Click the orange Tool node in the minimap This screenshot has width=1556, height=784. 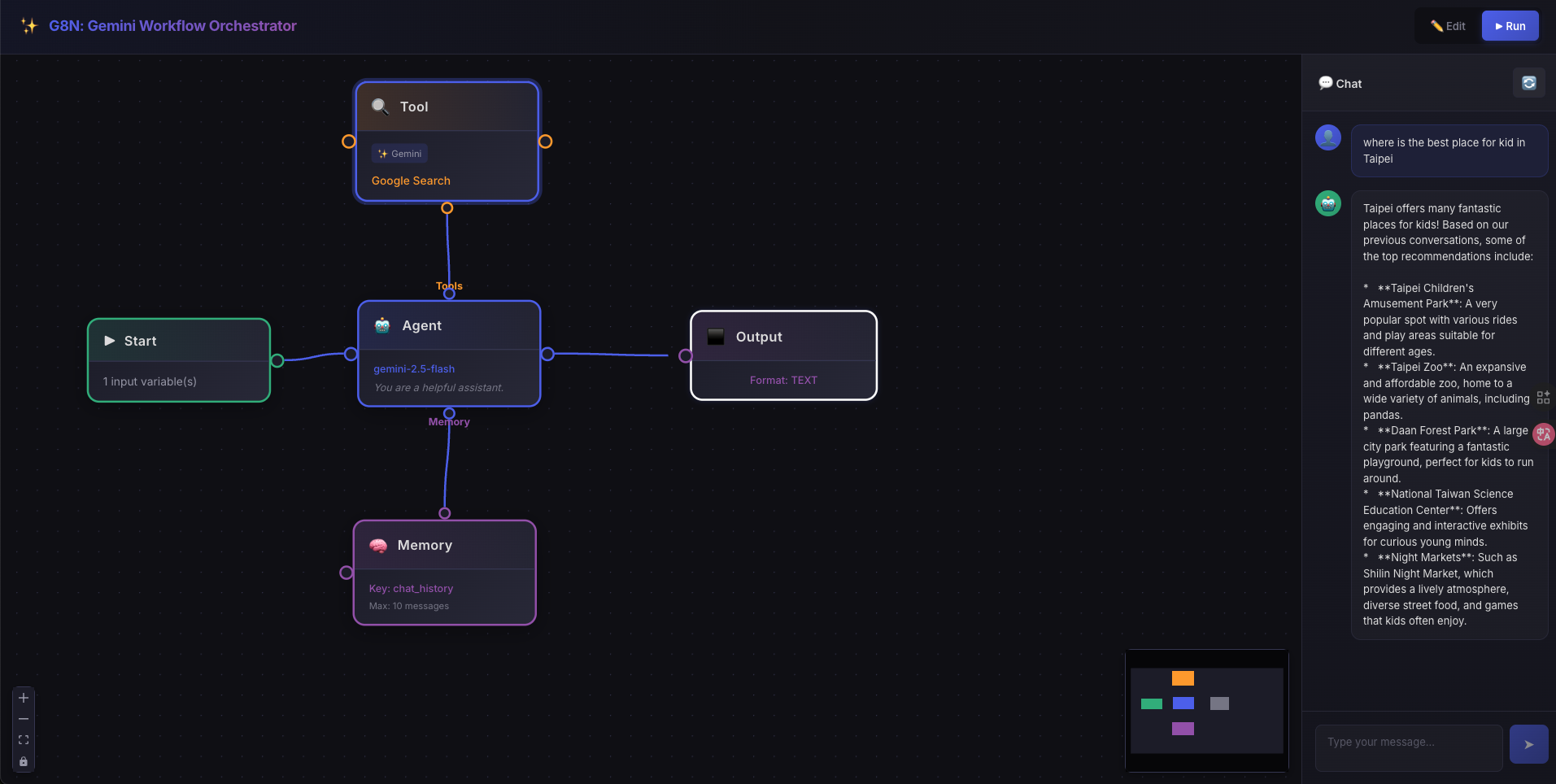(x=1183, y=678)
